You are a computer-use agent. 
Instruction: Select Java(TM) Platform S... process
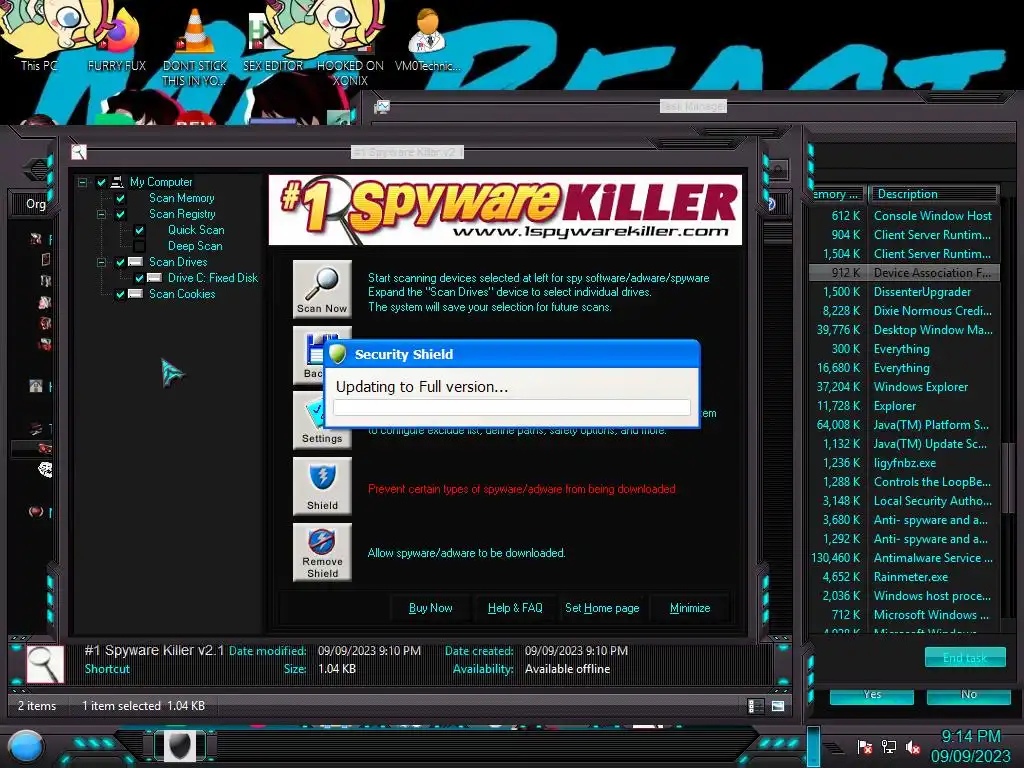coord(904,424)
